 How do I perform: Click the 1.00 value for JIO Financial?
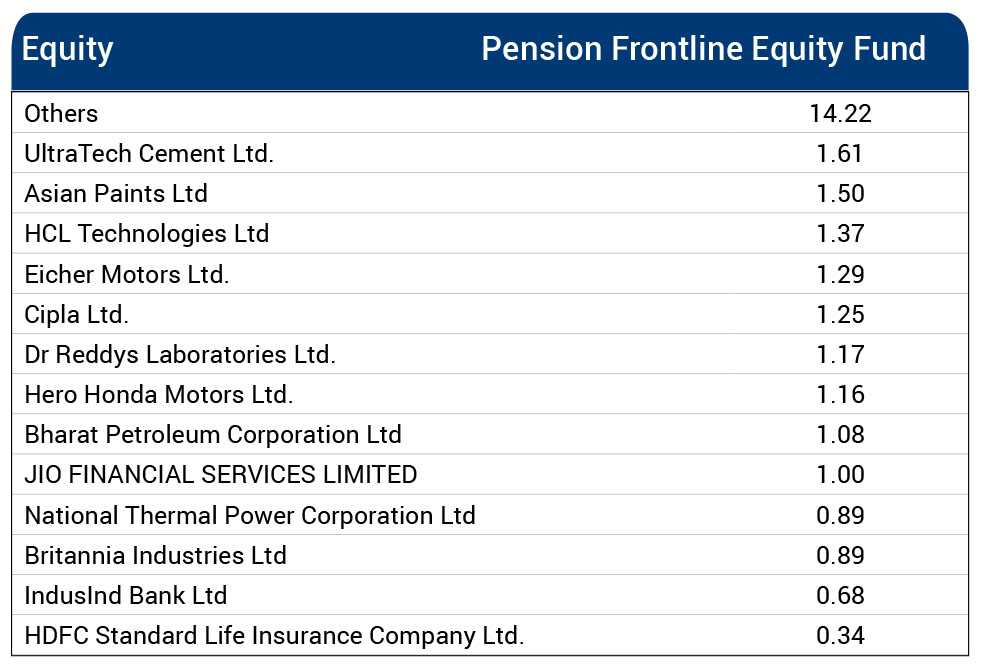click(x=840, y=475)
